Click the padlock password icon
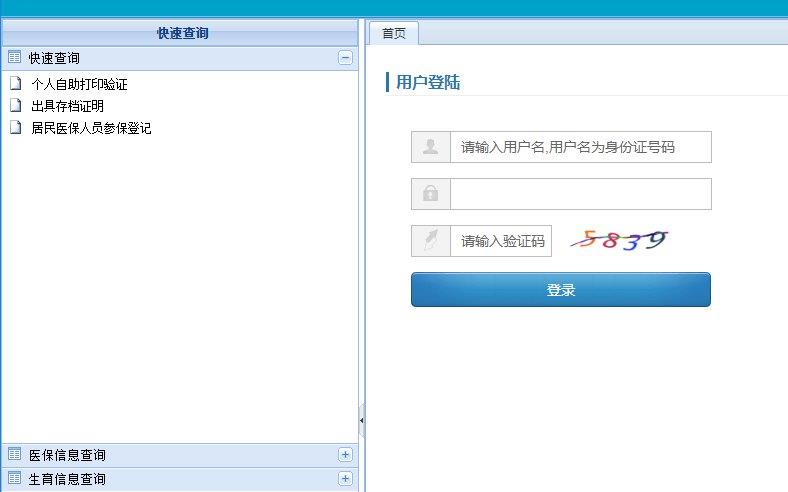 [x=431, y=193]
